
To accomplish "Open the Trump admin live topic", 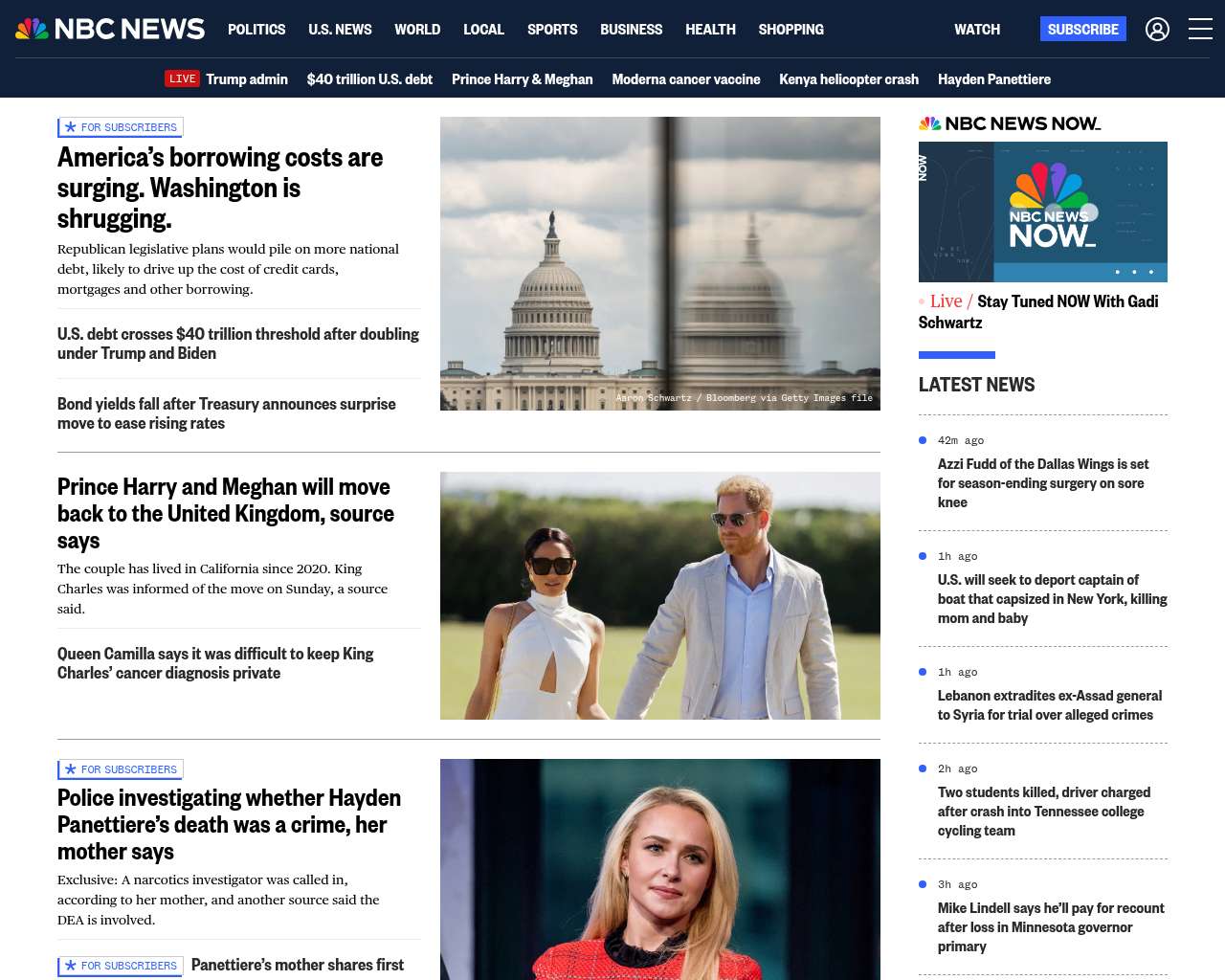I will click(x=247, y=79).
